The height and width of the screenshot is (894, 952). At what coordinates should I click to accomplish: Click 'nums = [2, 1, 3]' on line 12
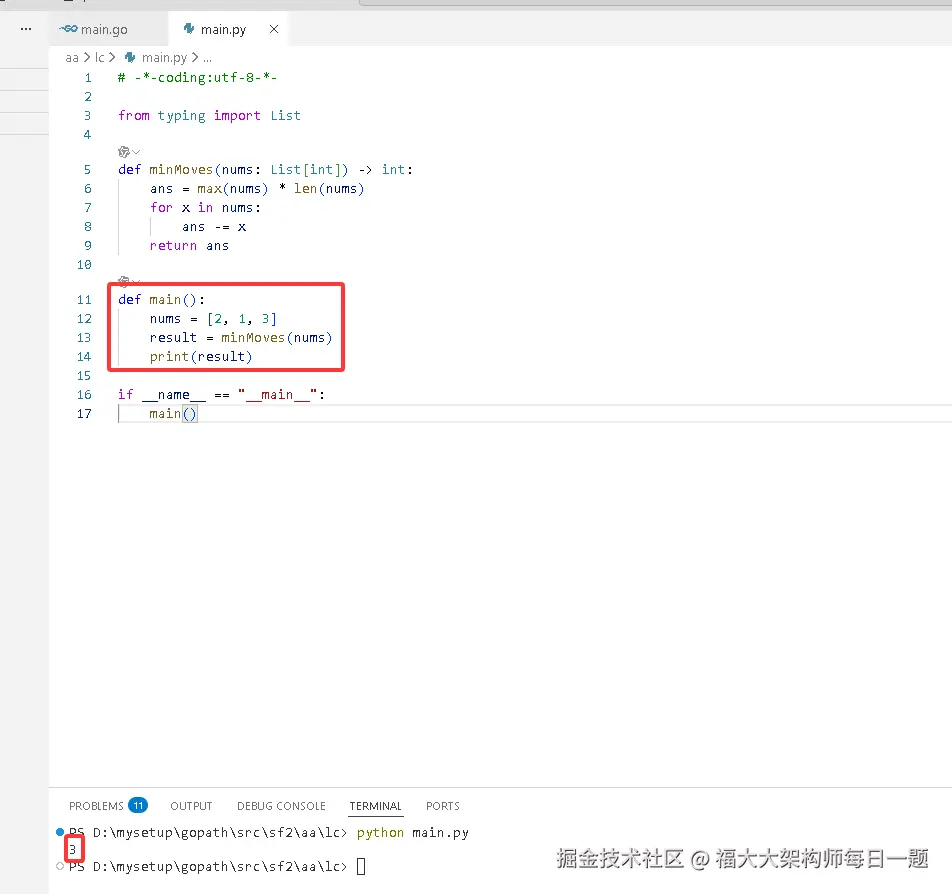coord(213,318)
